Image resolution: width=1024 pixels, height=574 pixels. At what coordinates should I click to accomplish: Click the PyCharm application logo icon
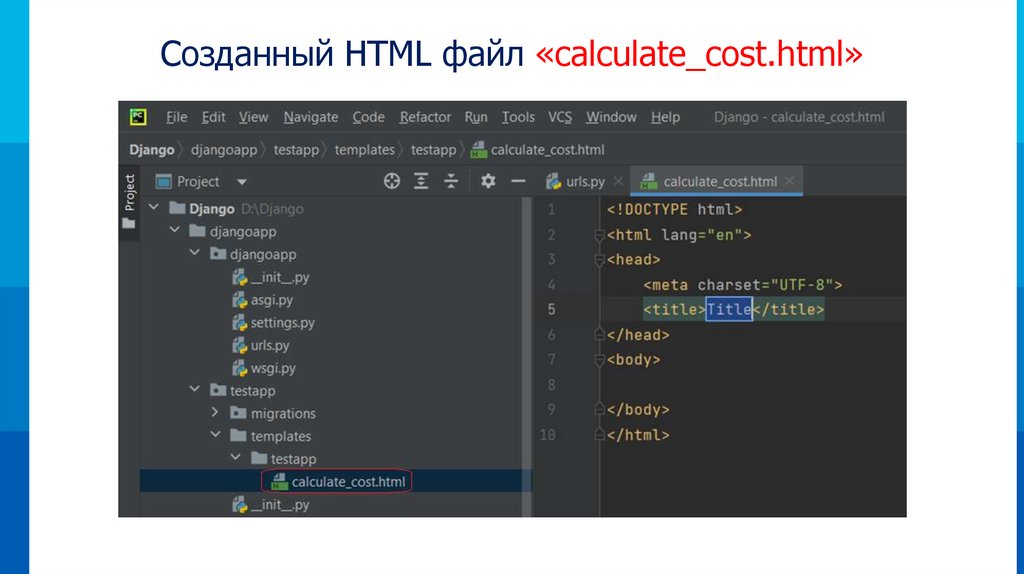[138, 117]
